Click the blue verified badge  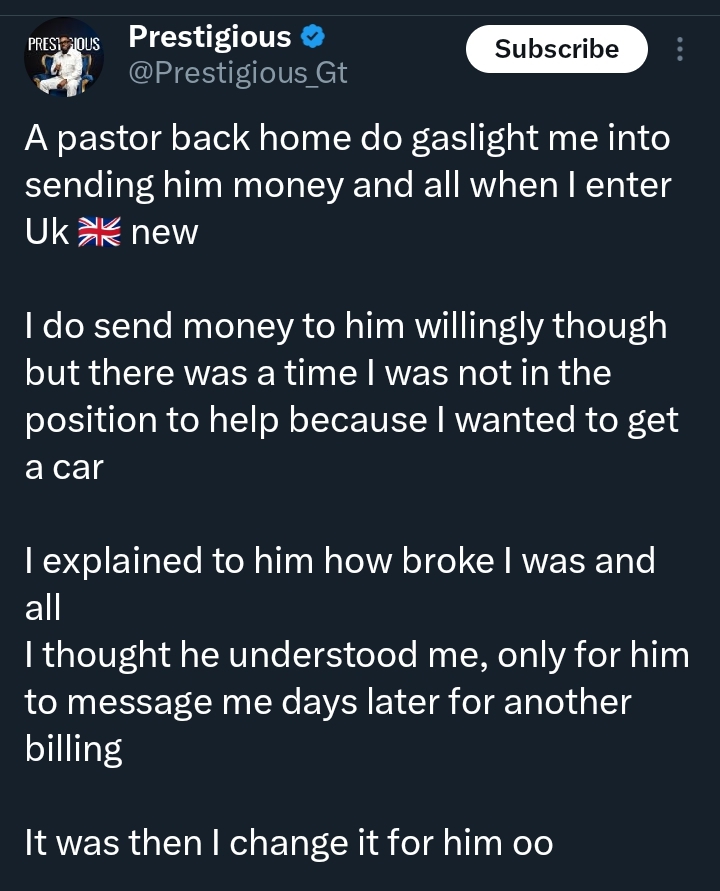(313, 38)
